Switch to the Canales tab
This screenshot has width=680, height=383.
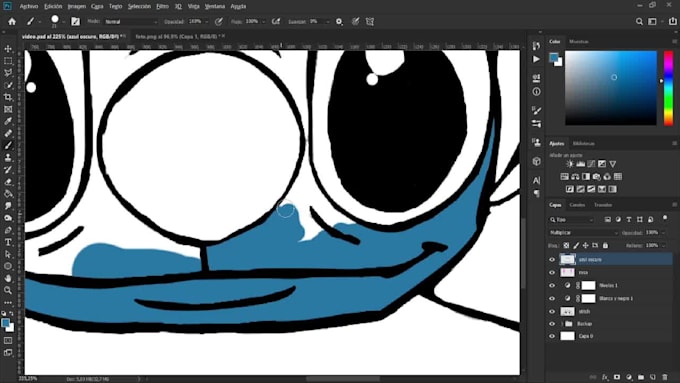577,205
